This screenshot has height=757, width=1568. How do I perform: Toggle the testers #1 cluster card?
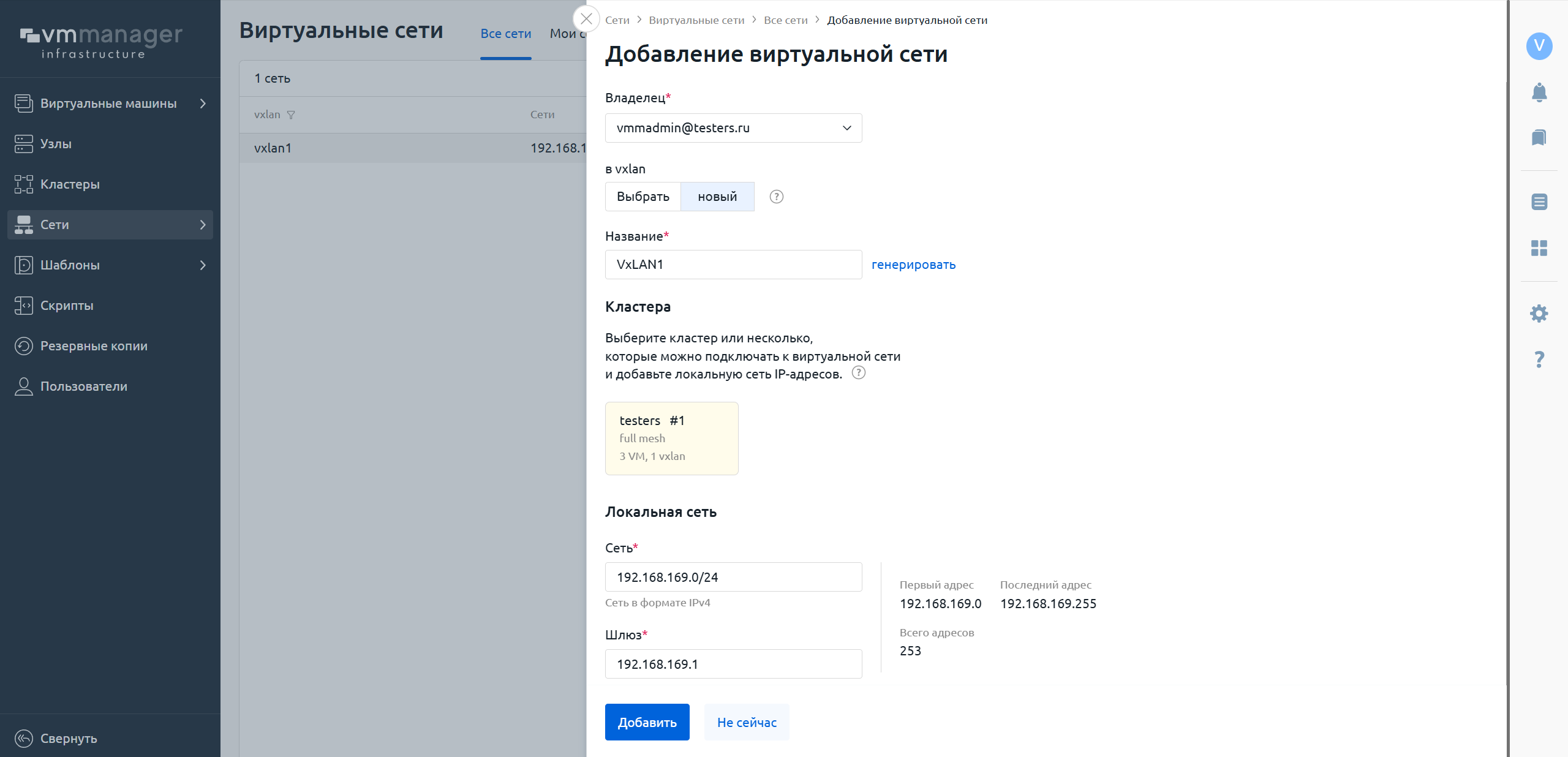coord(671,439)
